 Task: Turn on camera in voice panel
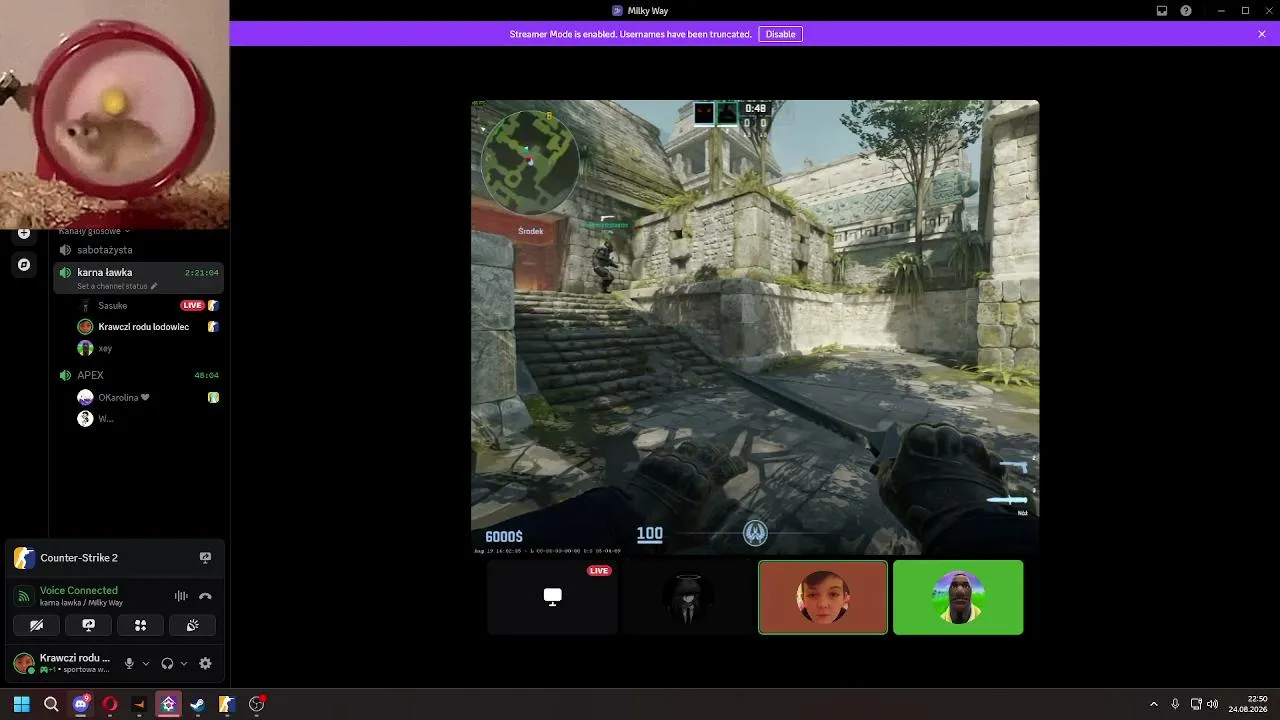pyautogui.click(x=37, y=625)
